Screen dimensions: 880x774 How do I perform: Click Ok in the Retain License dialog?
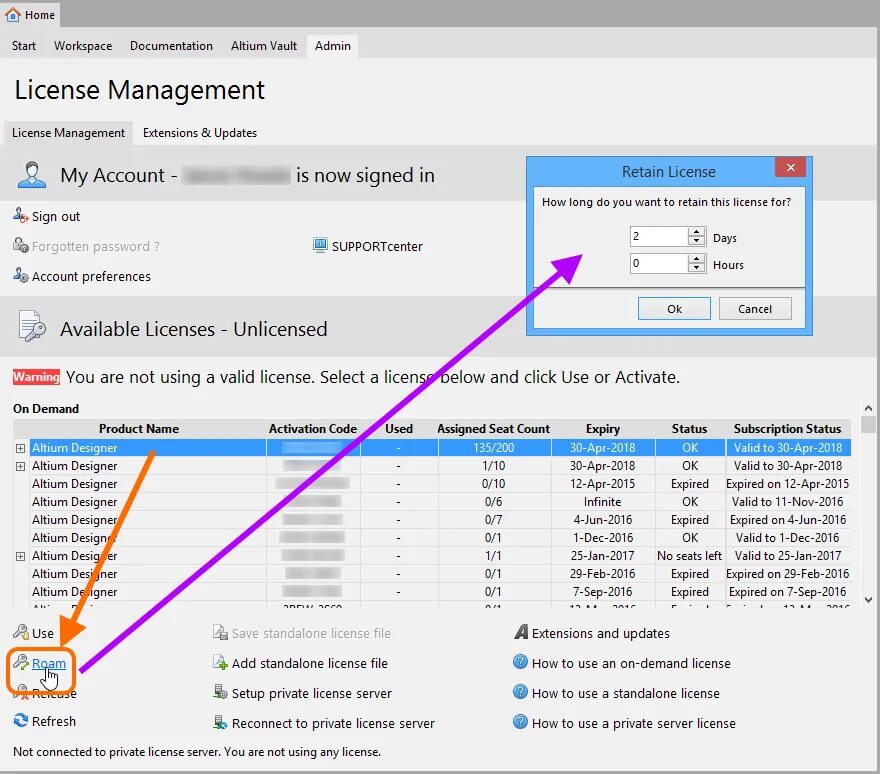coord(674,309)
